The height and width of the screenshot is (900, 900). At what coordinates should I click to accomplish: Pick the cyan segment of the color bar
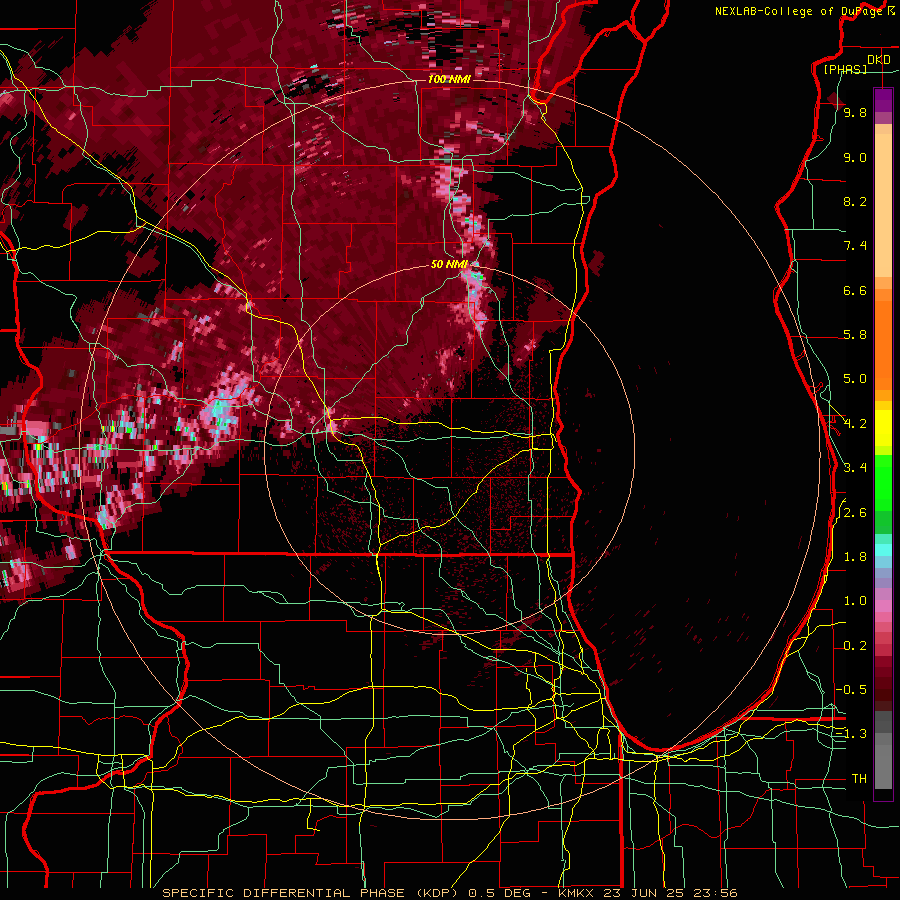[x=883, y=550]
